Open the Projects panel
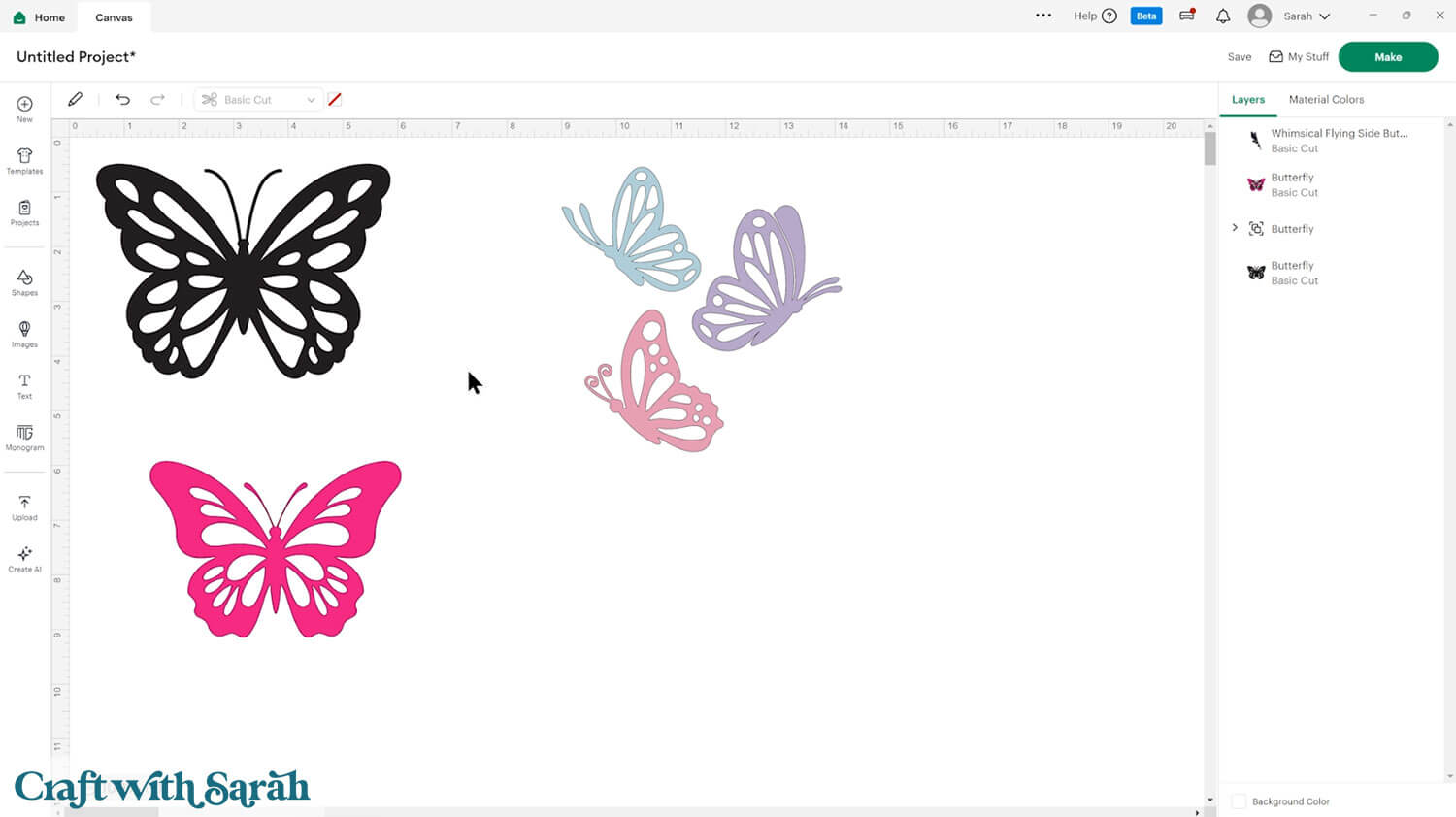 point(24,212)
